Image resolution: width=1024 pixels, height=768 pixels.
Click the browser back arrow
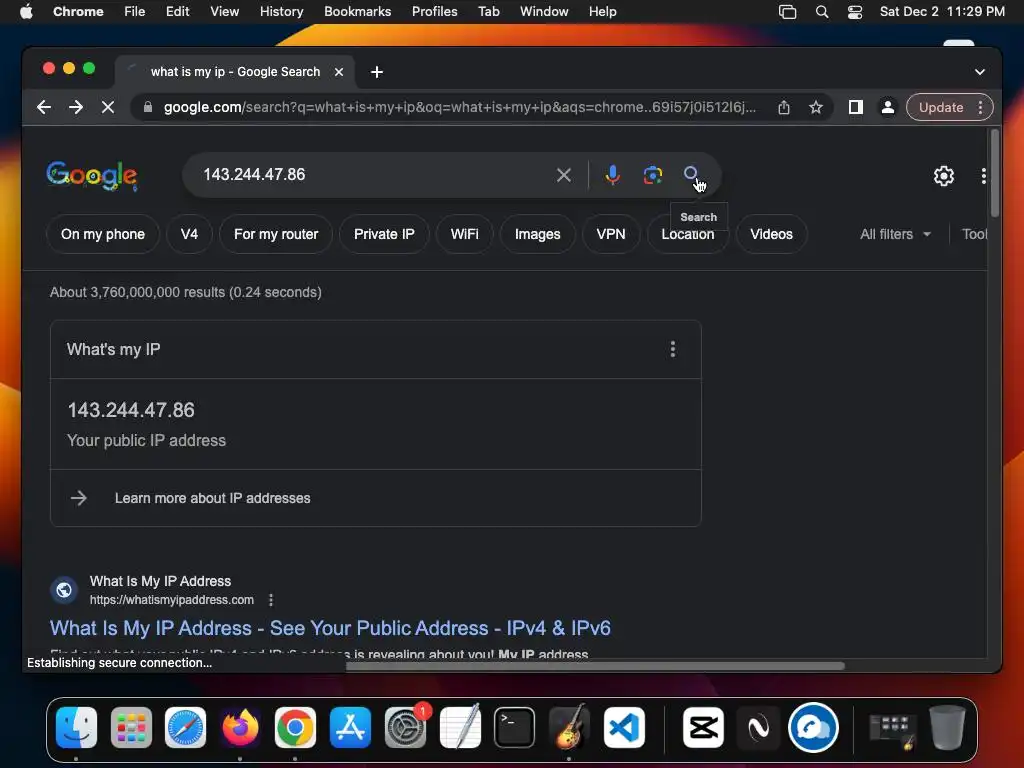tap(44, 107)
